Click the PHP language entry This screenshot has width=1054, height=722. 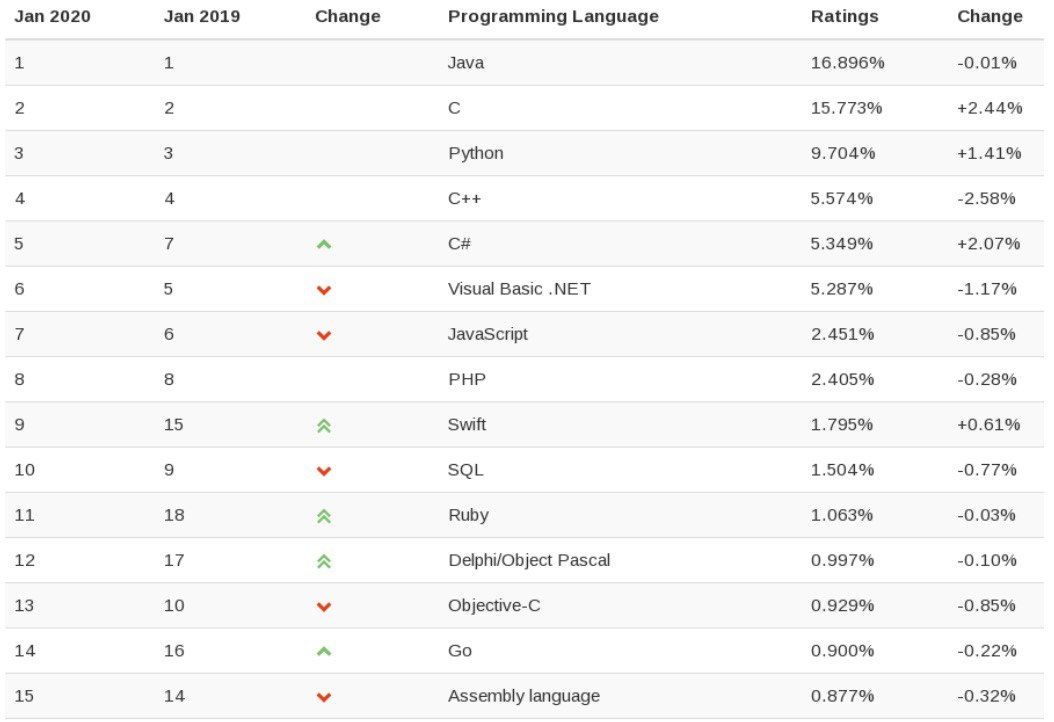click(465, 379)
